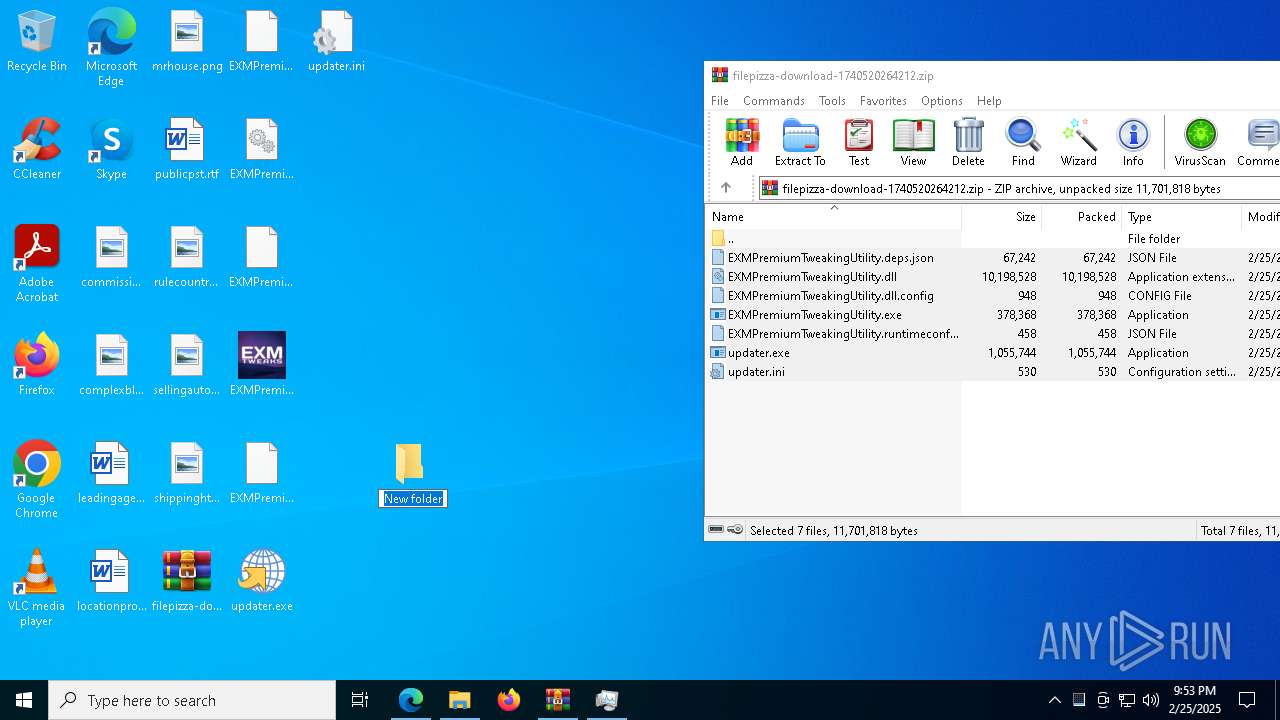Image resolution: width=1280 pixels, height=720 pixels.
Task: Select the filepizza-download archive on desktop
Action: [x=187, y=582]
